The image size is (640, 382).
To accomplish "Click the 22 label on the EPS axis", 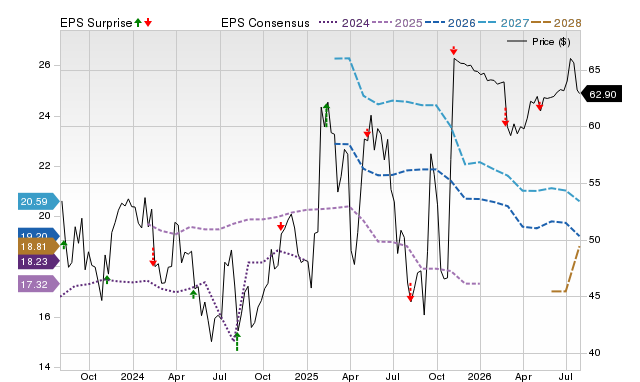I will (x=44, y=166).
